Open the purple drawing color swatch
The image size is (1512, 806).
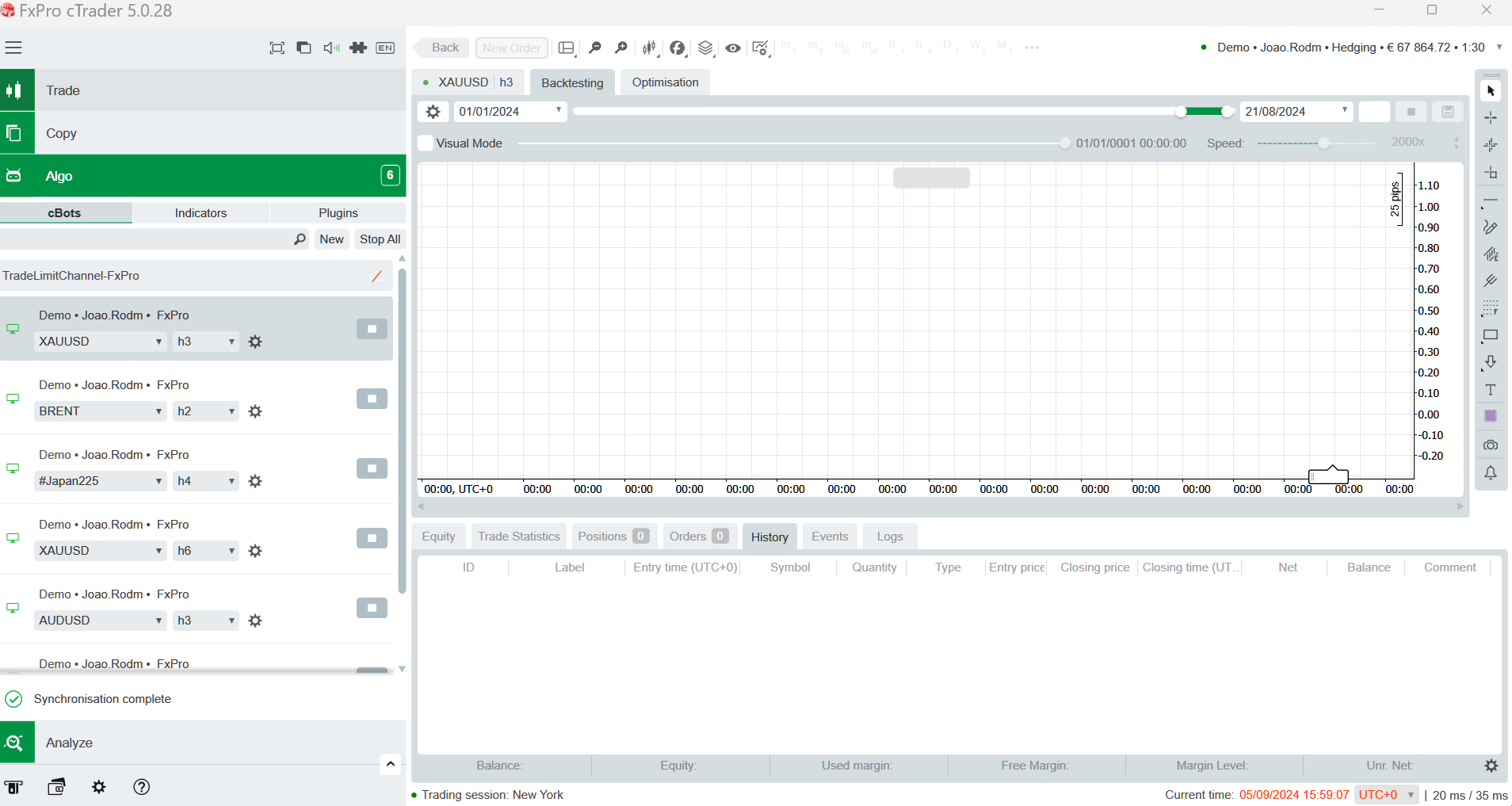[1491, 416]
